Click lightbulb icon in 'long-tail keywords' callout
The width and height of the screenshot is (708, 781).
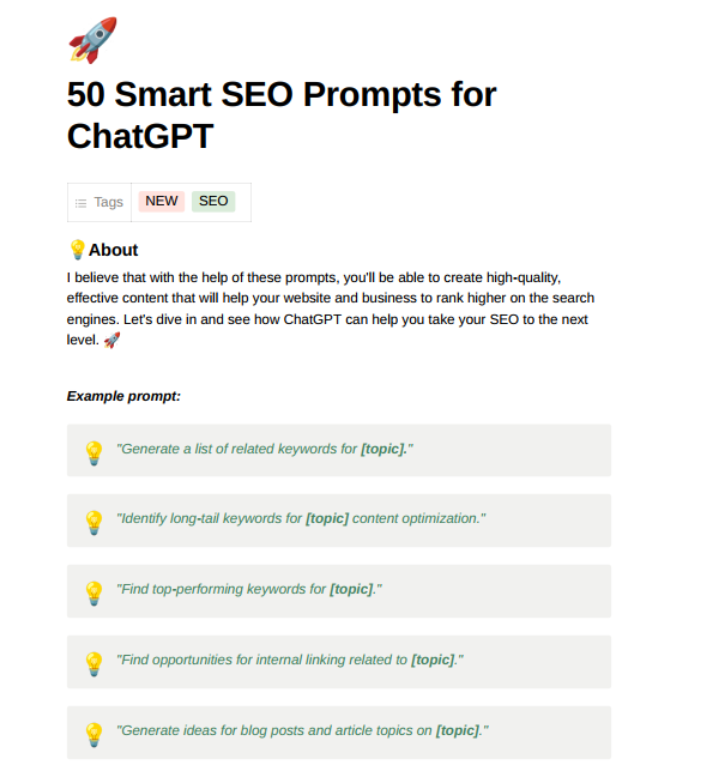click(x=94, y=522)
